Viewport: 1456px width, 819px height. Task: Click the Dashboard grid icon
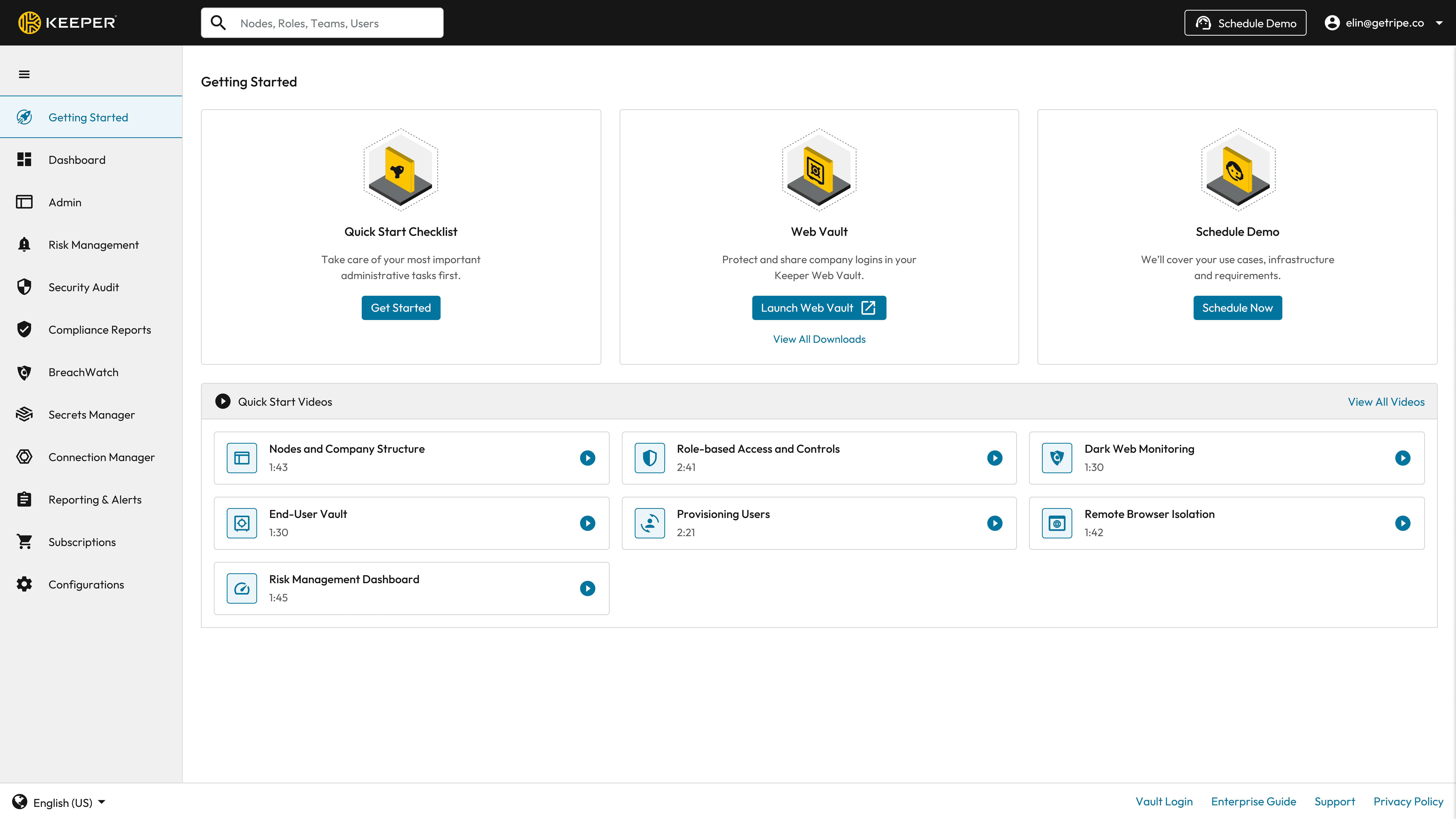pos(24,159)
